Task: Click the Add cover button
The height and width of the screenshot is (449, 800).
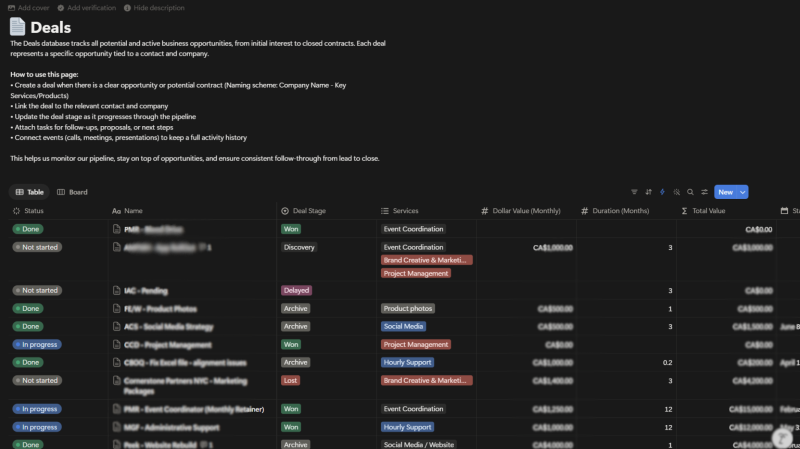Action: click(x=29, y=8)
